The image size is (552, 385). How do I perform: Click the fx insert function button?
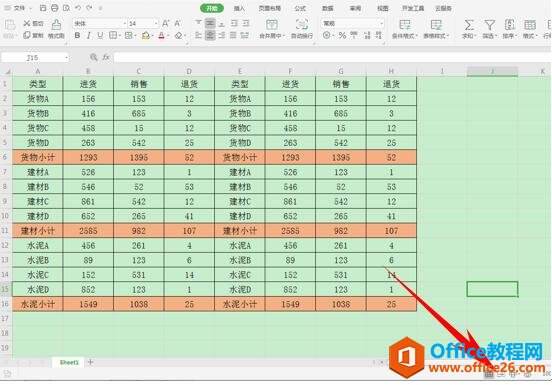tap(106, 57)
